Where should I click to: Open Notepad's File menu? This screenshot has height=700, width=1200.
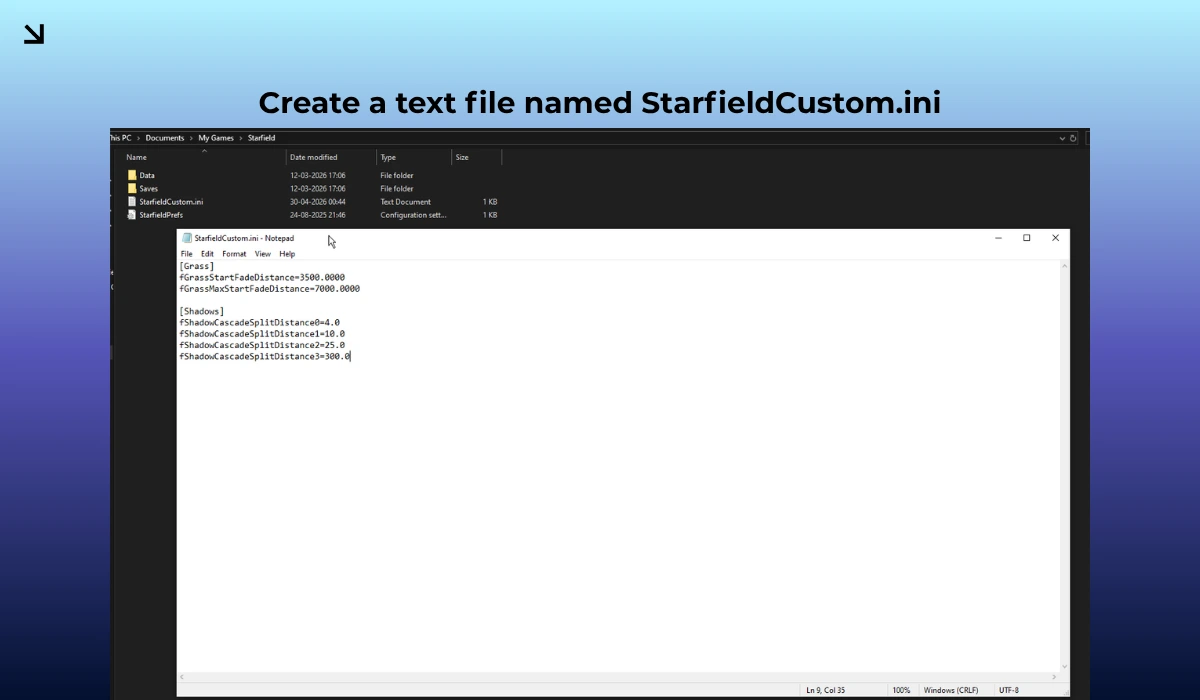[187, 254]
